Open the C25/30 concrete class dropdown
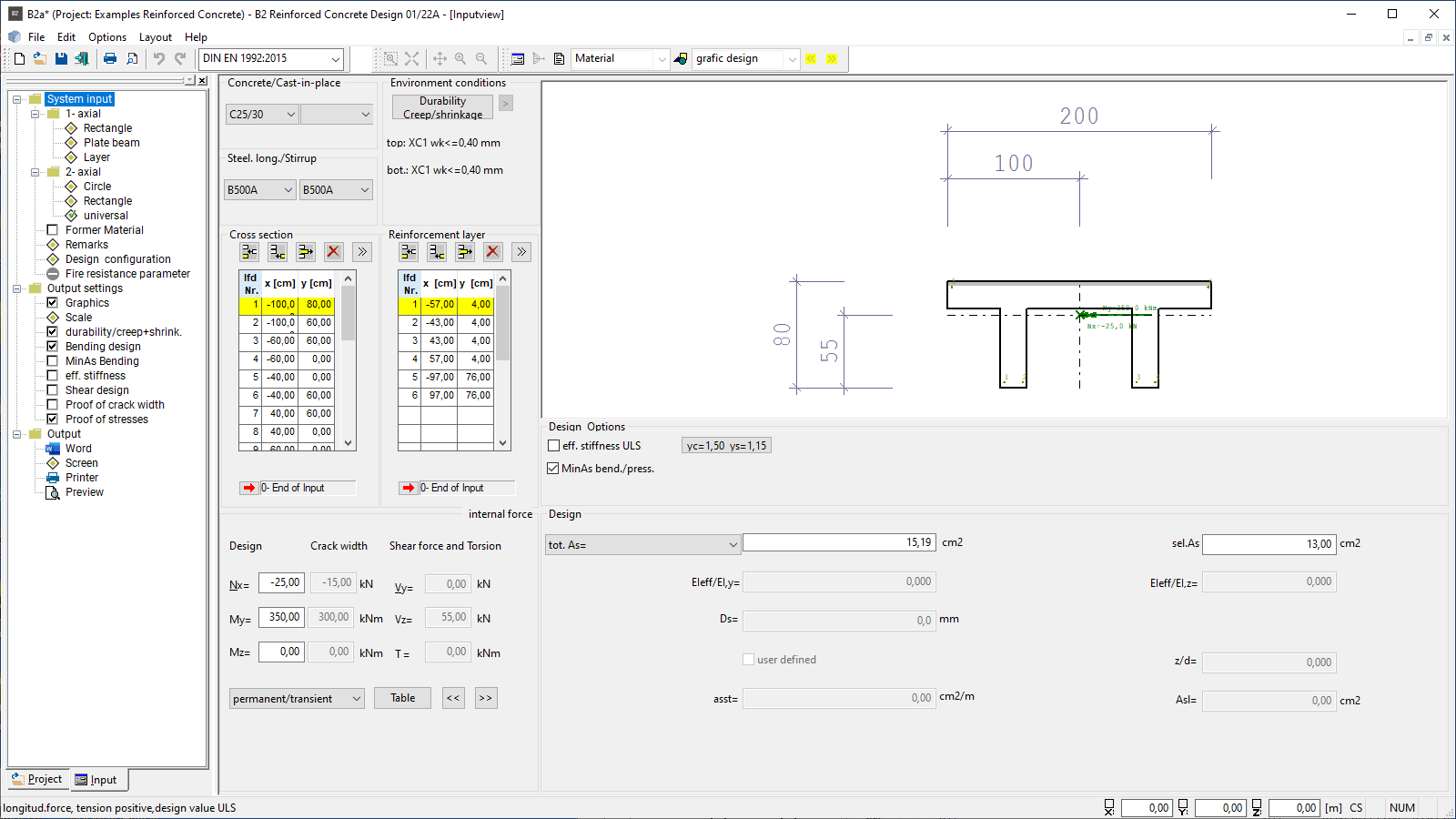Screen dimensions: 1456x819 (x=262, y=115)
